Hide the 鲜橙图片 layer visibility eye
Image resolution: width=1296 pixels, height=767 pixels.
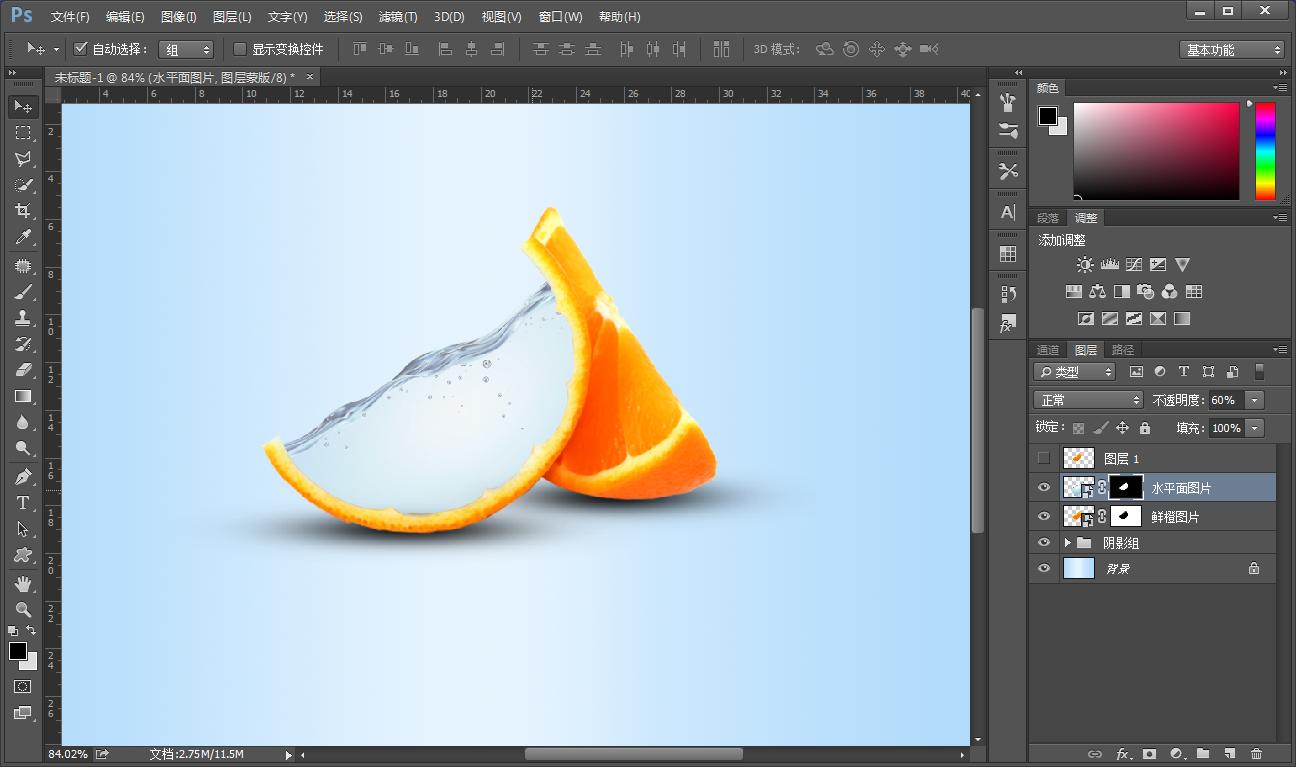pyautogui.click(x=1044, y=517)
